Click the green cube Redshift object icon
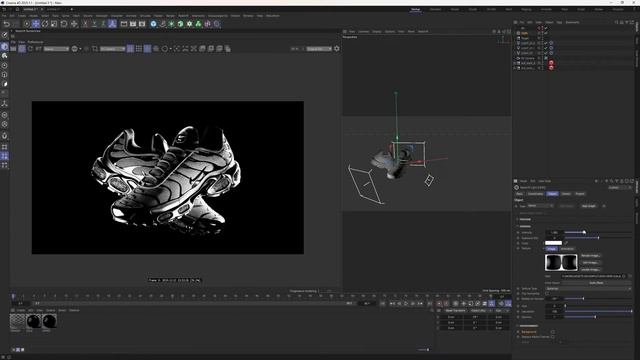Viewport: 640px width, 360px height. click(180, 24)
